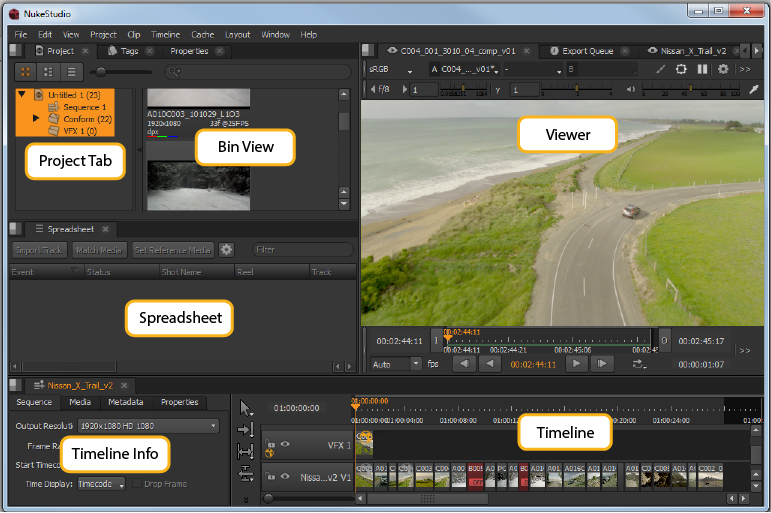Open the Spreadsheet settings gear

coord(227,250)
